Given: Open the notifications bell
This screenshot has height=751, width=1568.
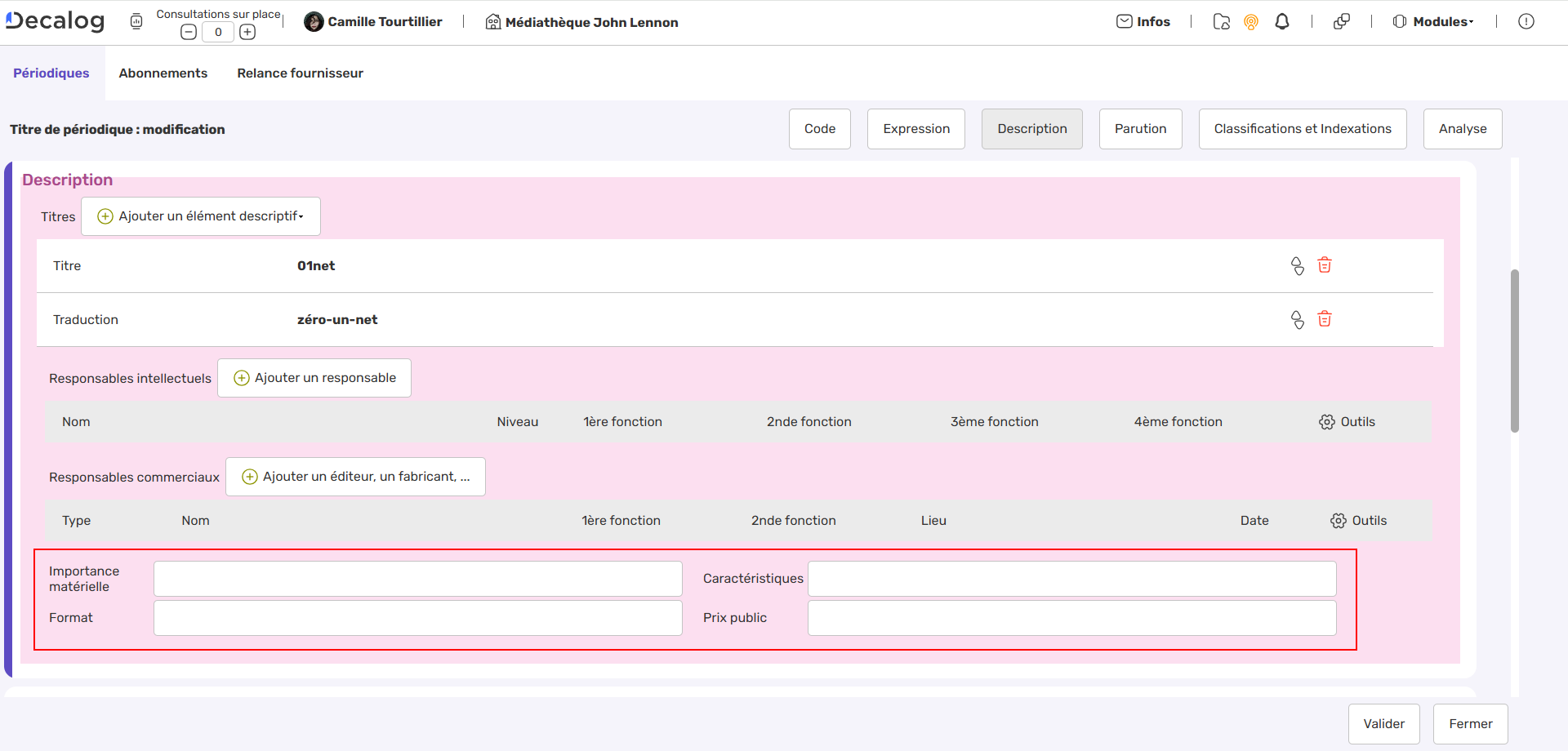Looking at the screenshot, I should (x=1281, y=21).
